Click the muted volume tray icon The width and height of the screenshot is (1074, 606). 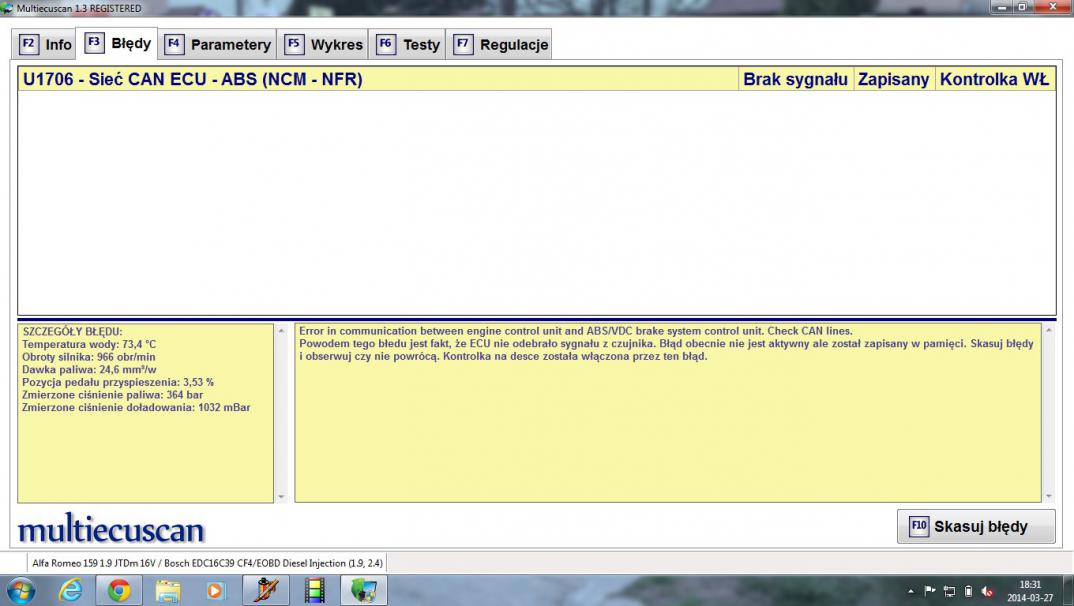(x=987, y=591)
